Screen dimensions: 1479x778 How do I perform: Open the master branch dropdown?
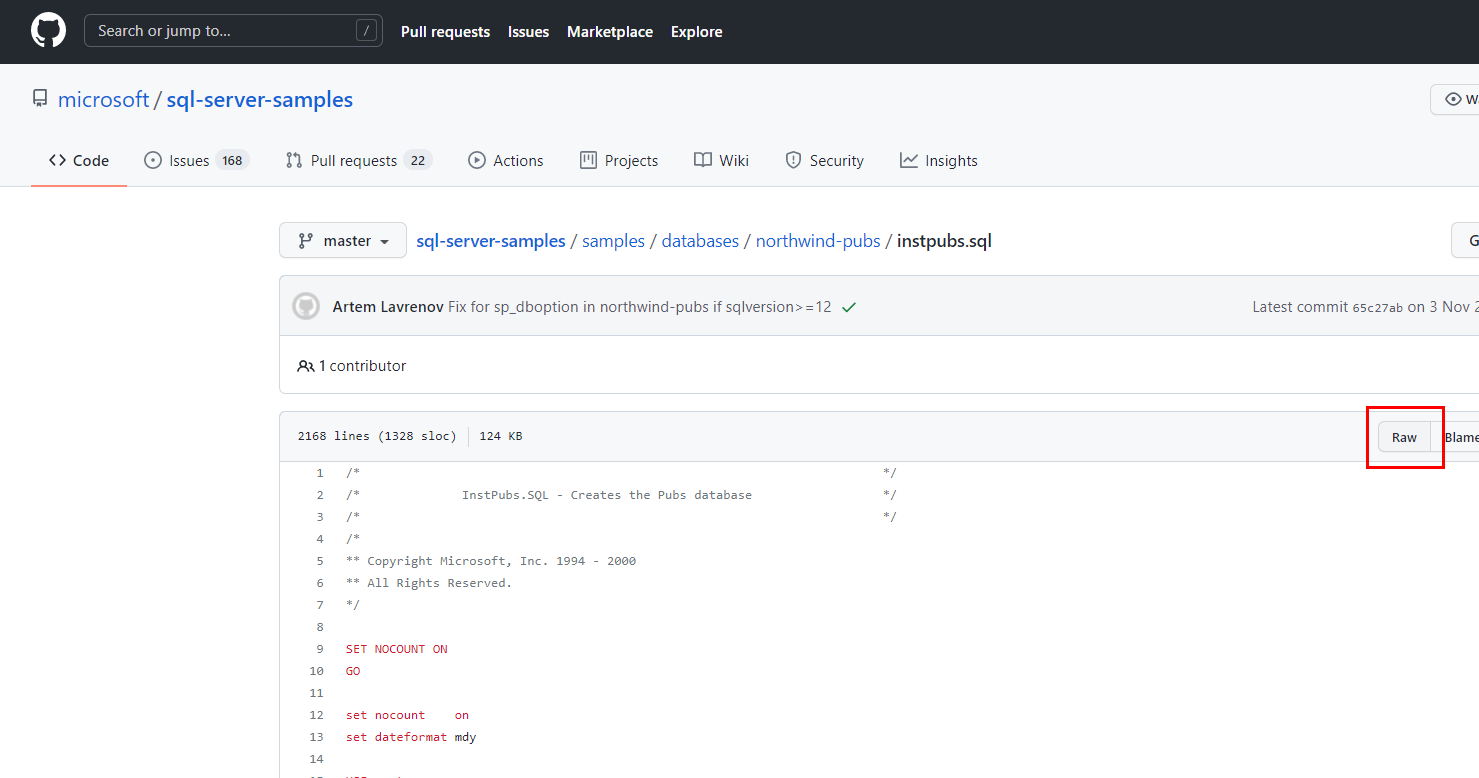[343, 240]
